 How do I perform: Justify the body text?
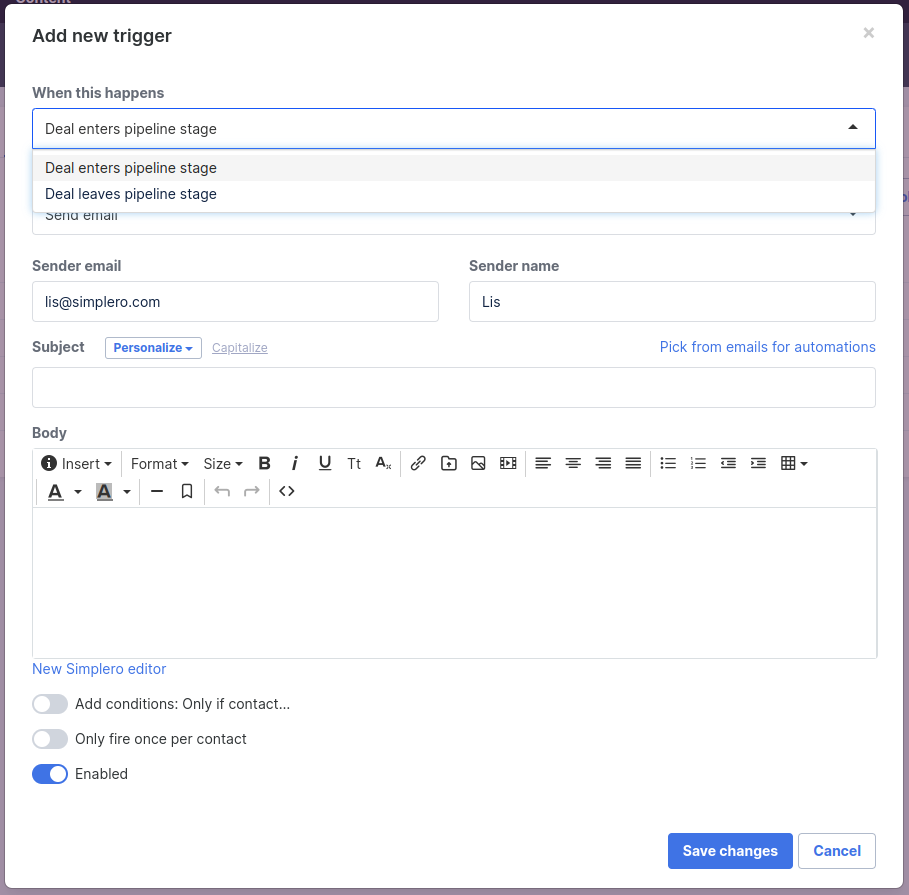click(633, 463)
